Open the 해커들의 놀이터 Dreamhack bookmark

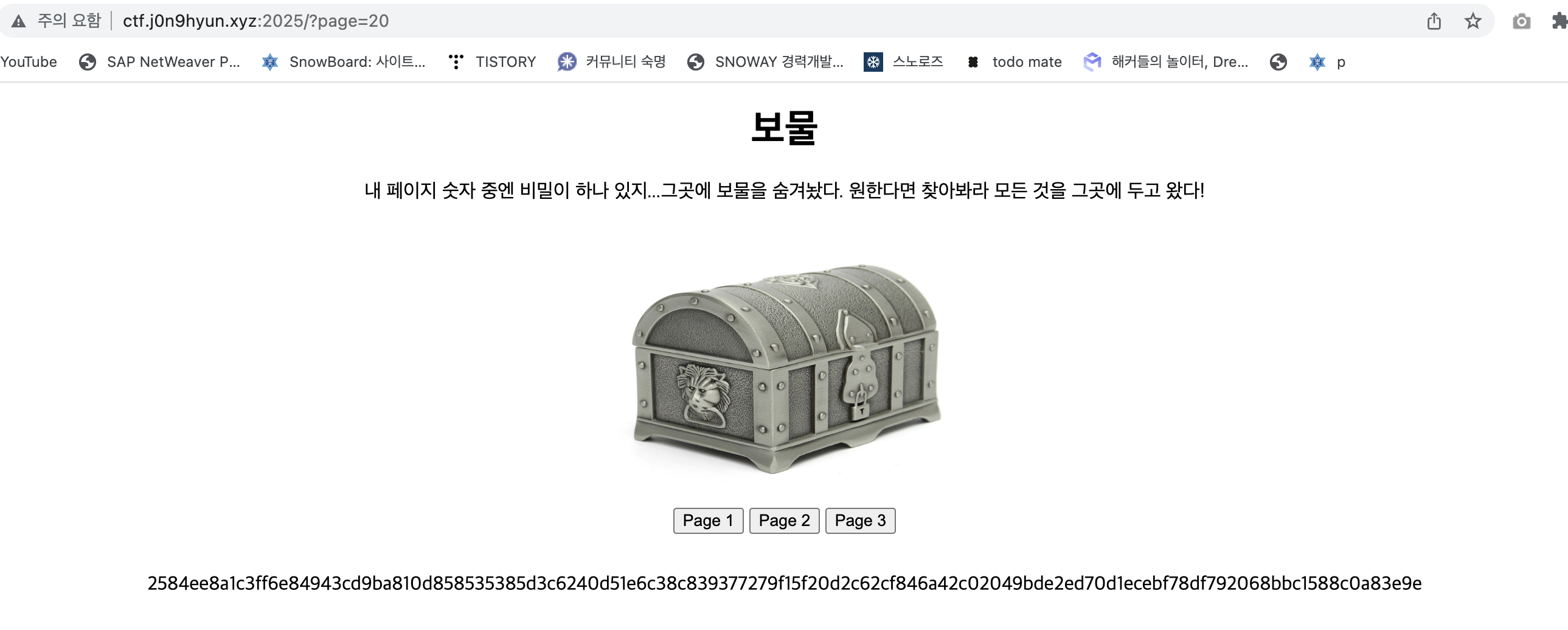1165,61
